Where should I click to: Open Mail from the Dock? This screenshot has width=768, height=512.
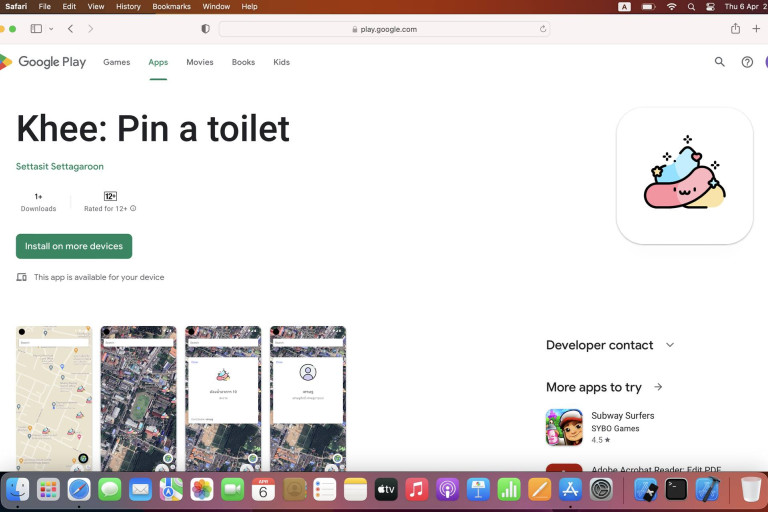pyautogui.click(x=141, y=489)
